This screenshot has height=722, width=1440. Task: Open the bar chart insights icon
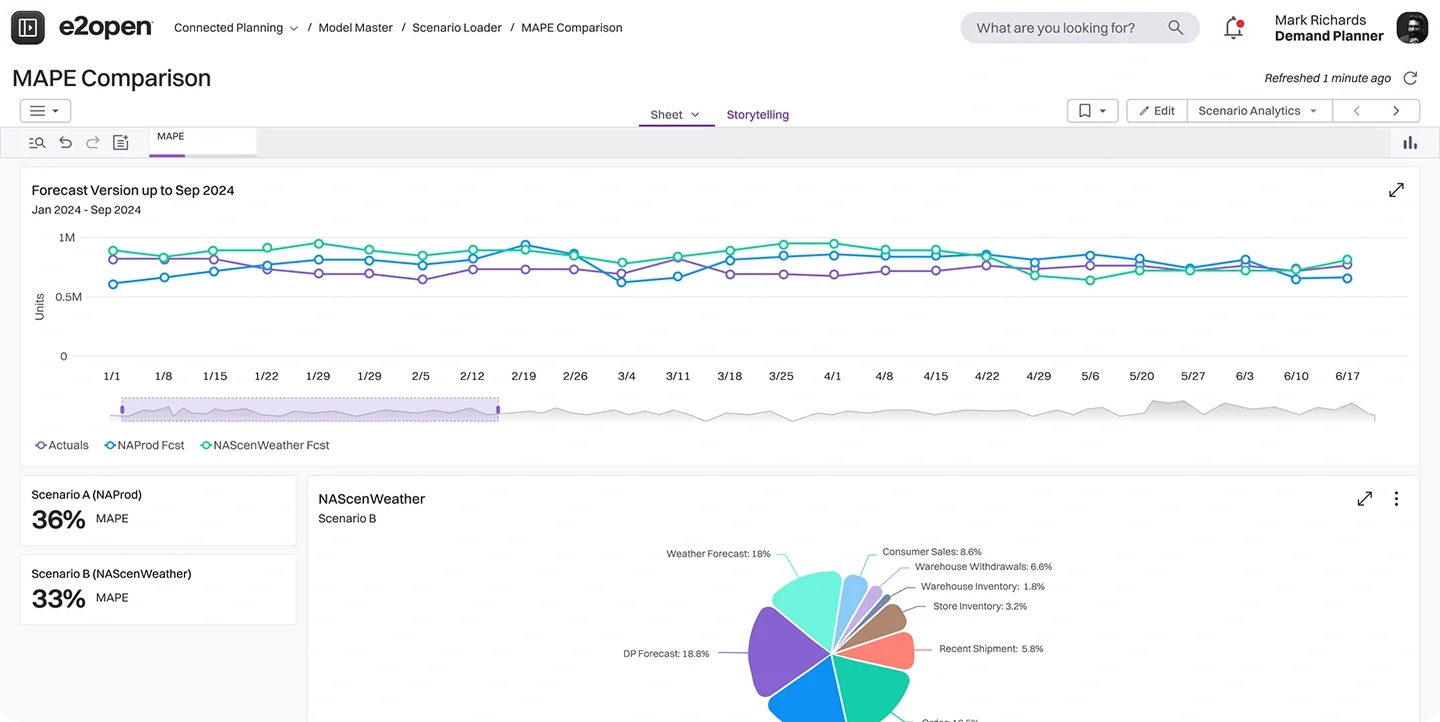click(x=1410, y=143)
